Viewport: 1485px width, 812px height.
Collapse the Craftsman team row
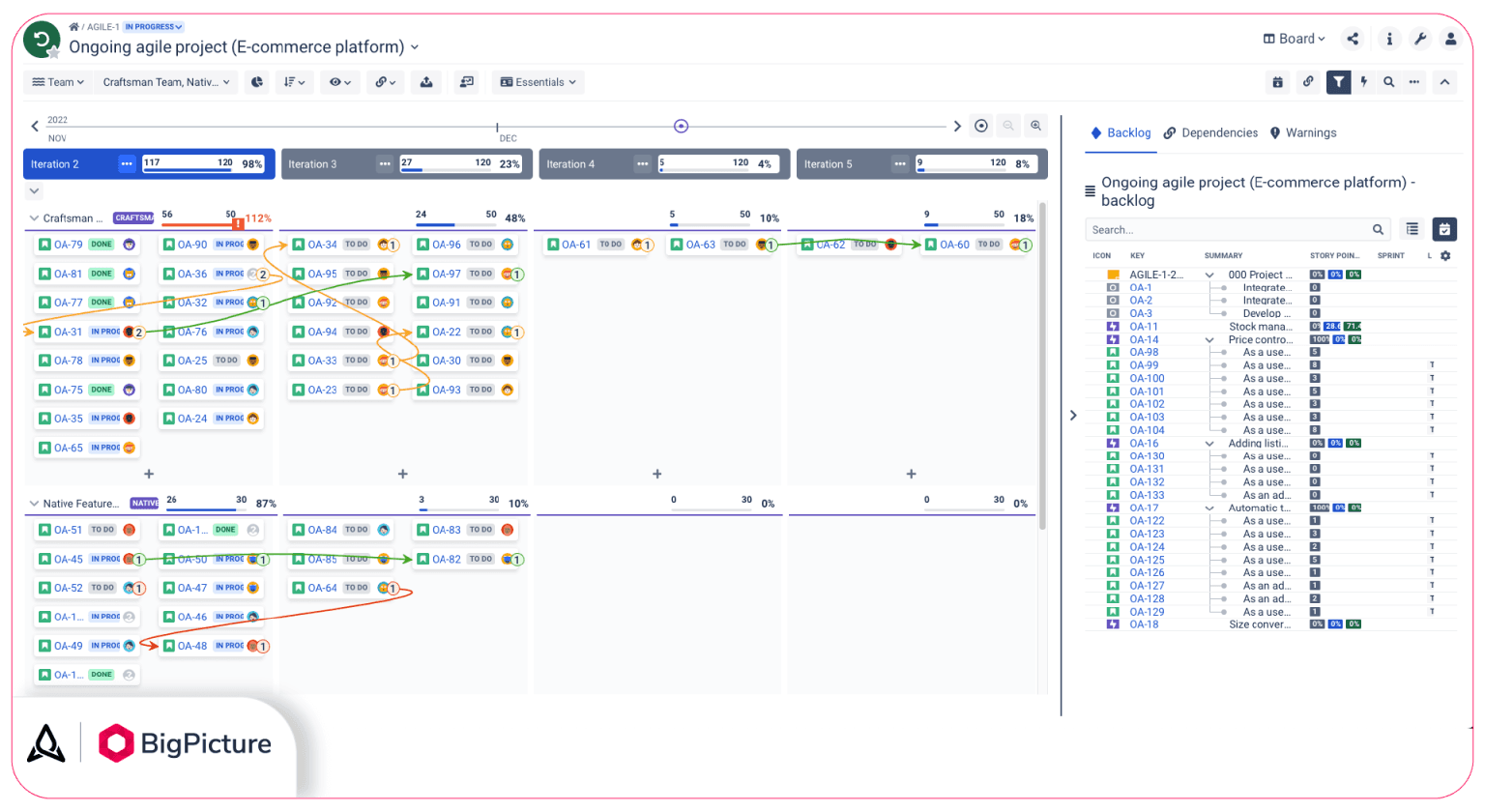point(35,218)
